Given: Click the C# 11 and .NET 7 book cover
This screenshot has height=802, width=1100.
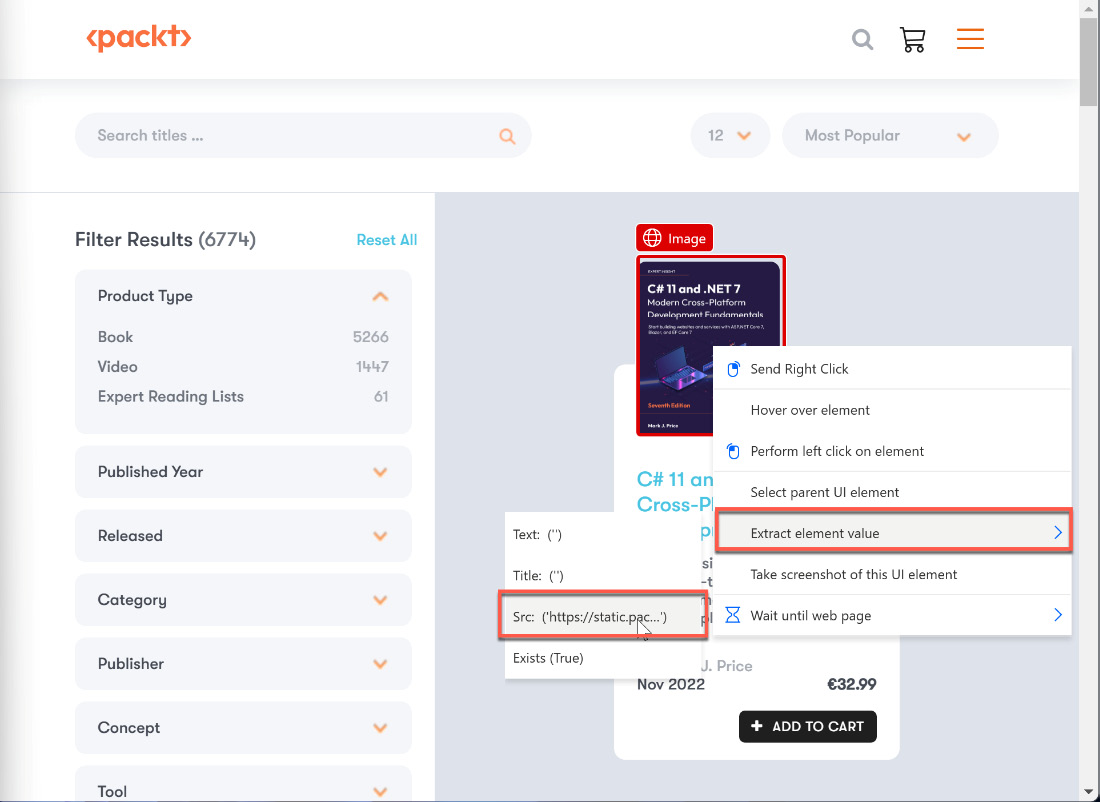Looking at the screenshot, I should (x=711, y=346).
